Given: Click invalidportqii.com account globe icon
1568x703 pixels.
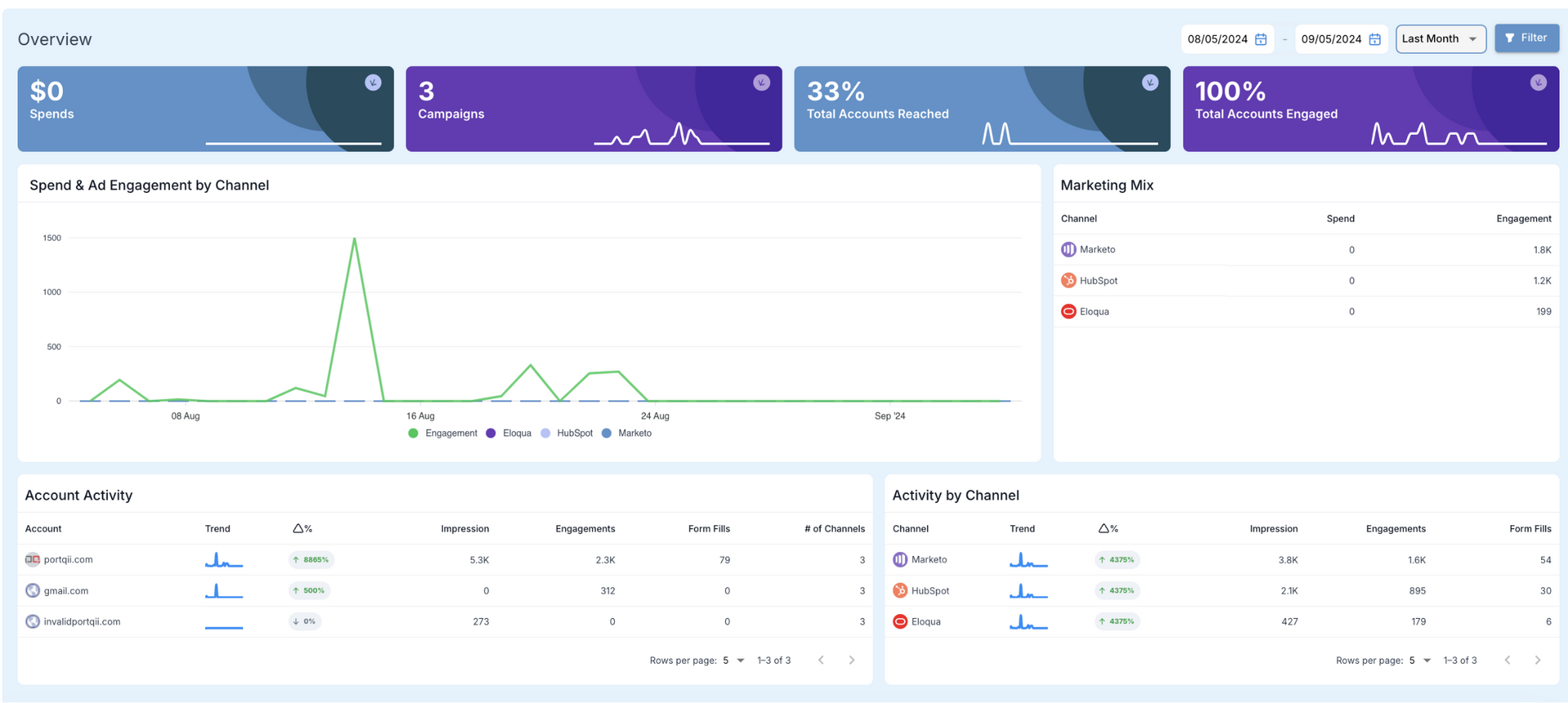Looking at the screenshot, I should coord(33,622).
